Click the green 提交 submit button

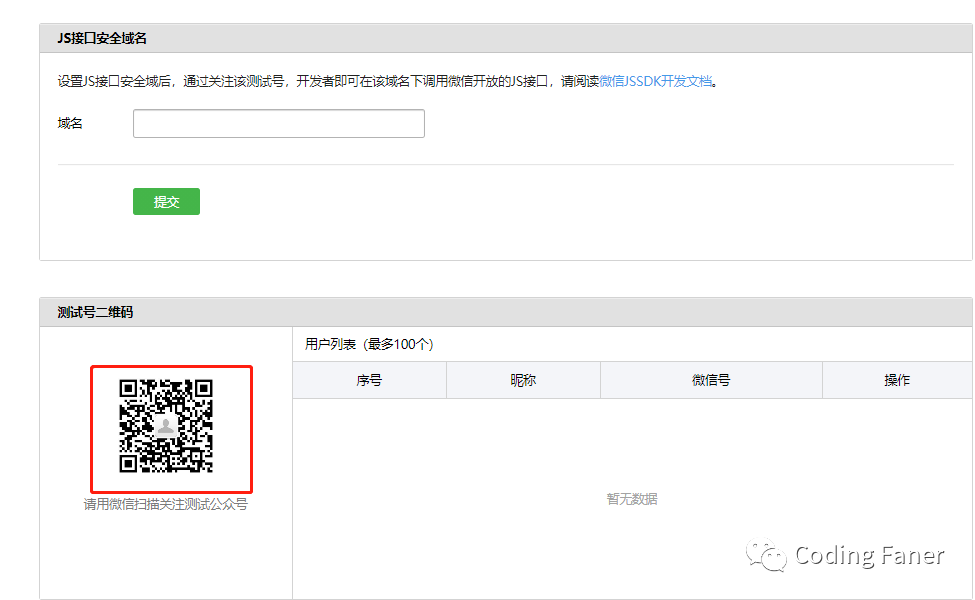[x=166, y=201]
